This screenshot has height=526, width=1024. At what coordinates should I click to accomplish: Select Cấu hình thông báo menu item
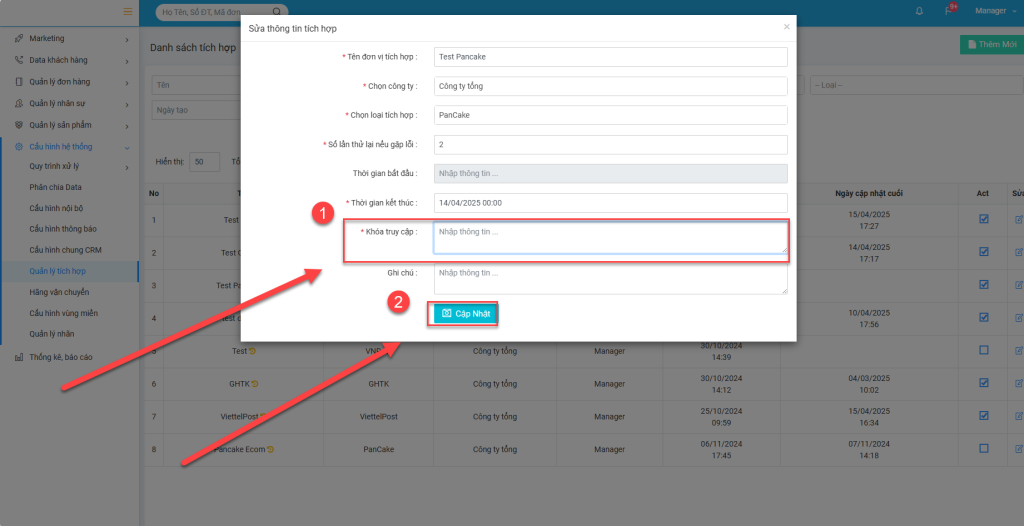pyautogui.click(x=64, y=229)
